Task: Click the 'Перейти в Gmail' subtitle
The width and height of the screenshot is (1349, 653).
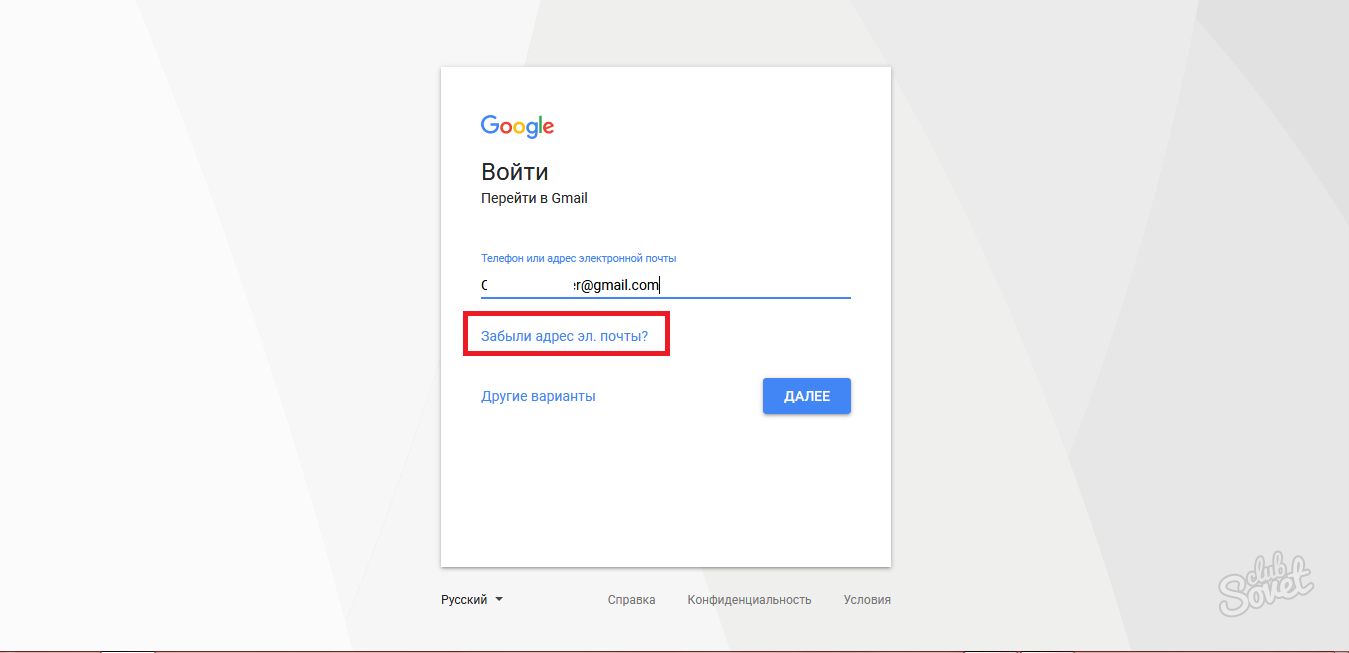Action: coord(534,198)
